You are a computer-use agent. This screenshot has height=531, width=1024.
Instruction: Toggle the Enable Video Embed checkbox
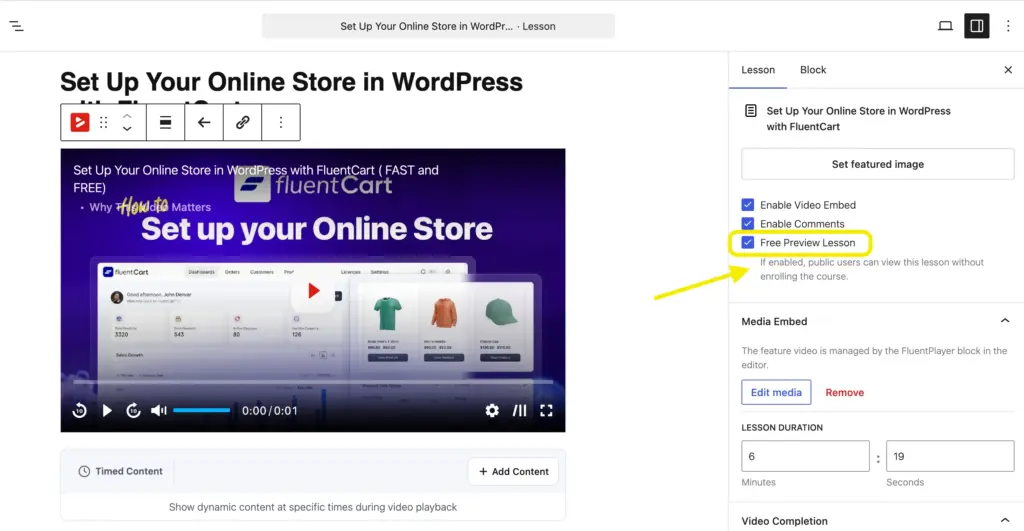[748, 204]
